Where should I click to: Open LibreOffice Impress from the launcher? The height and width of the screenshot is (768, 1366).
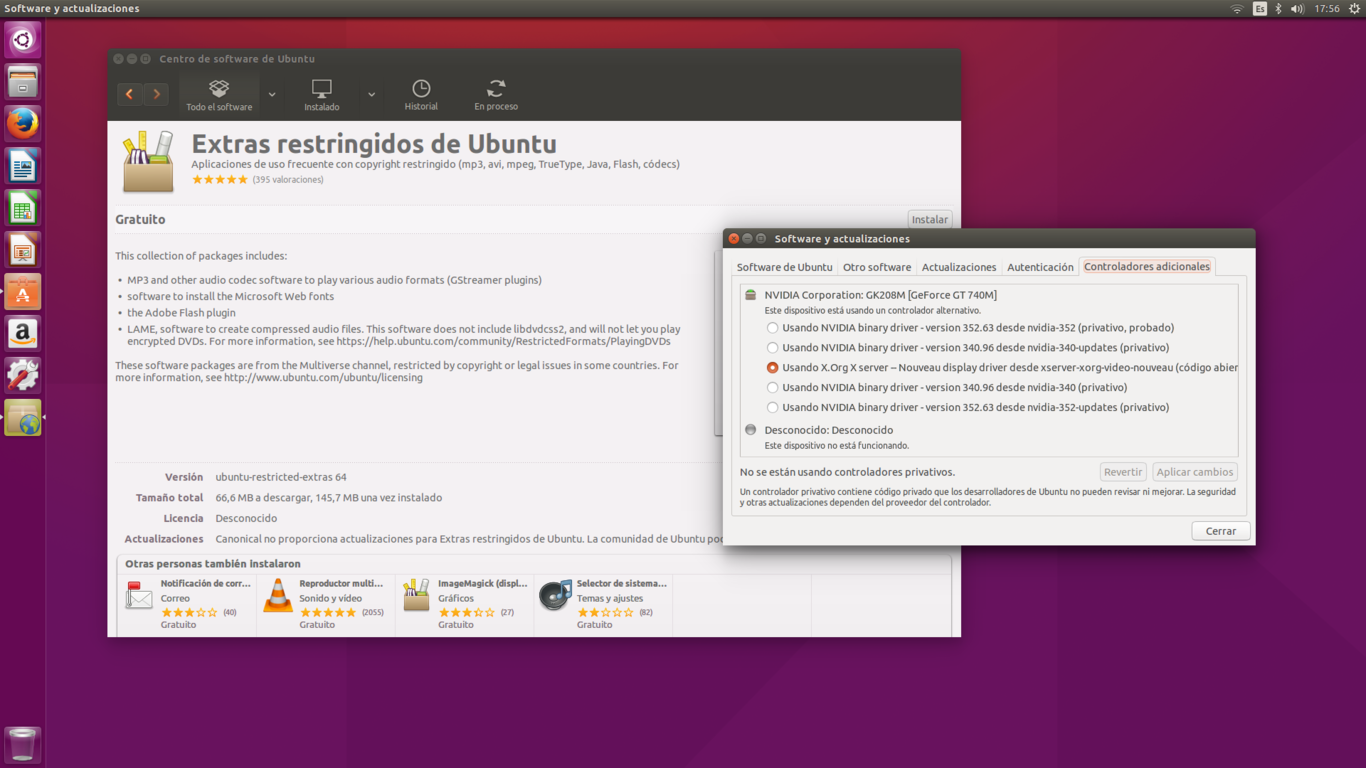[22, 250]
